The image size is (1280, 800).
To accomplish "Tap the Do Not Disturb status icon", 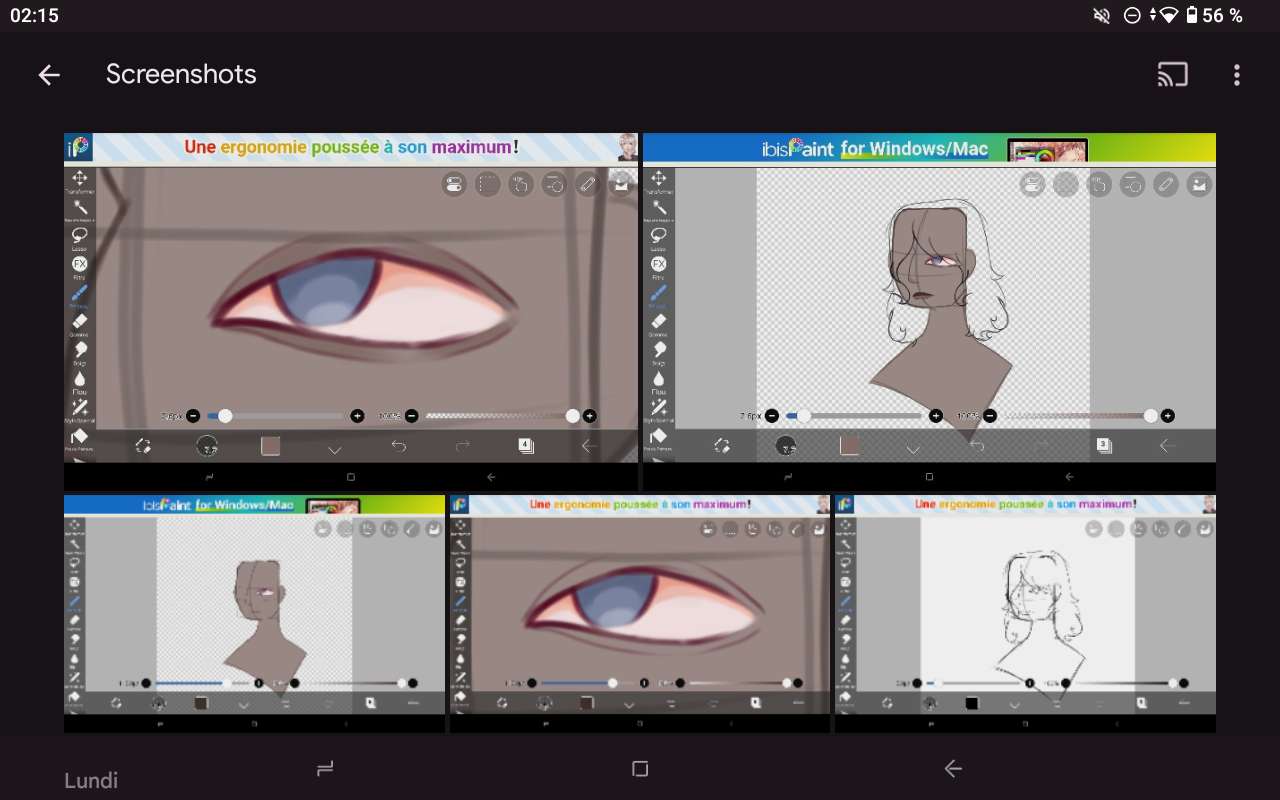I will [x=1132, y=15].
